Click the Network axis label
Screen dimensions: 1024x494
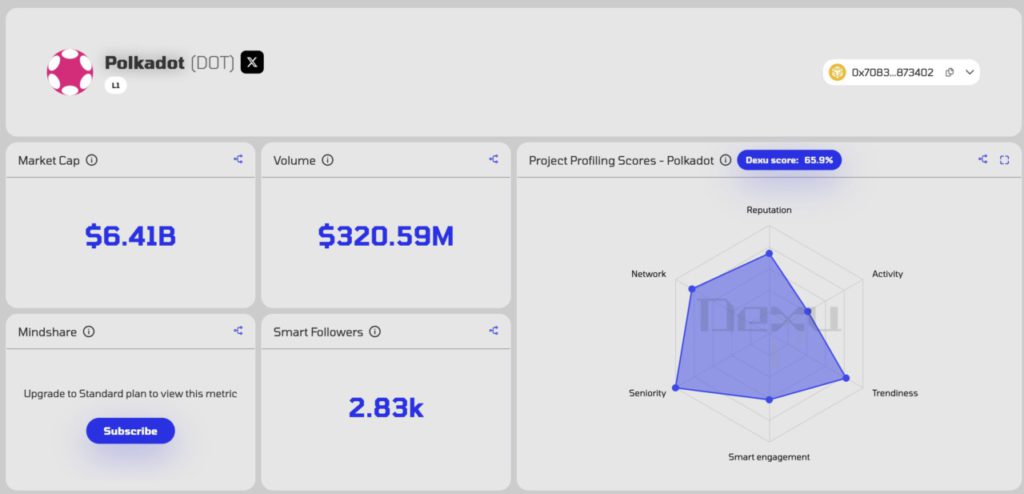tap(648, 274)
